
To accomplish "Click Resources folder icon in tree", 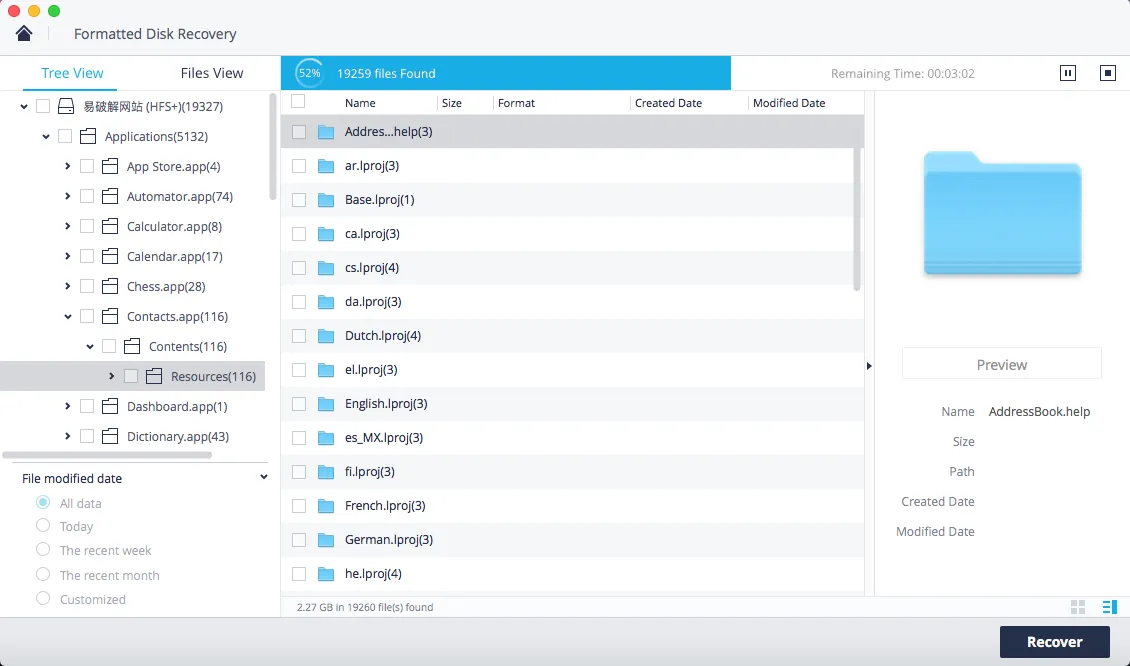I will [154, 376].
